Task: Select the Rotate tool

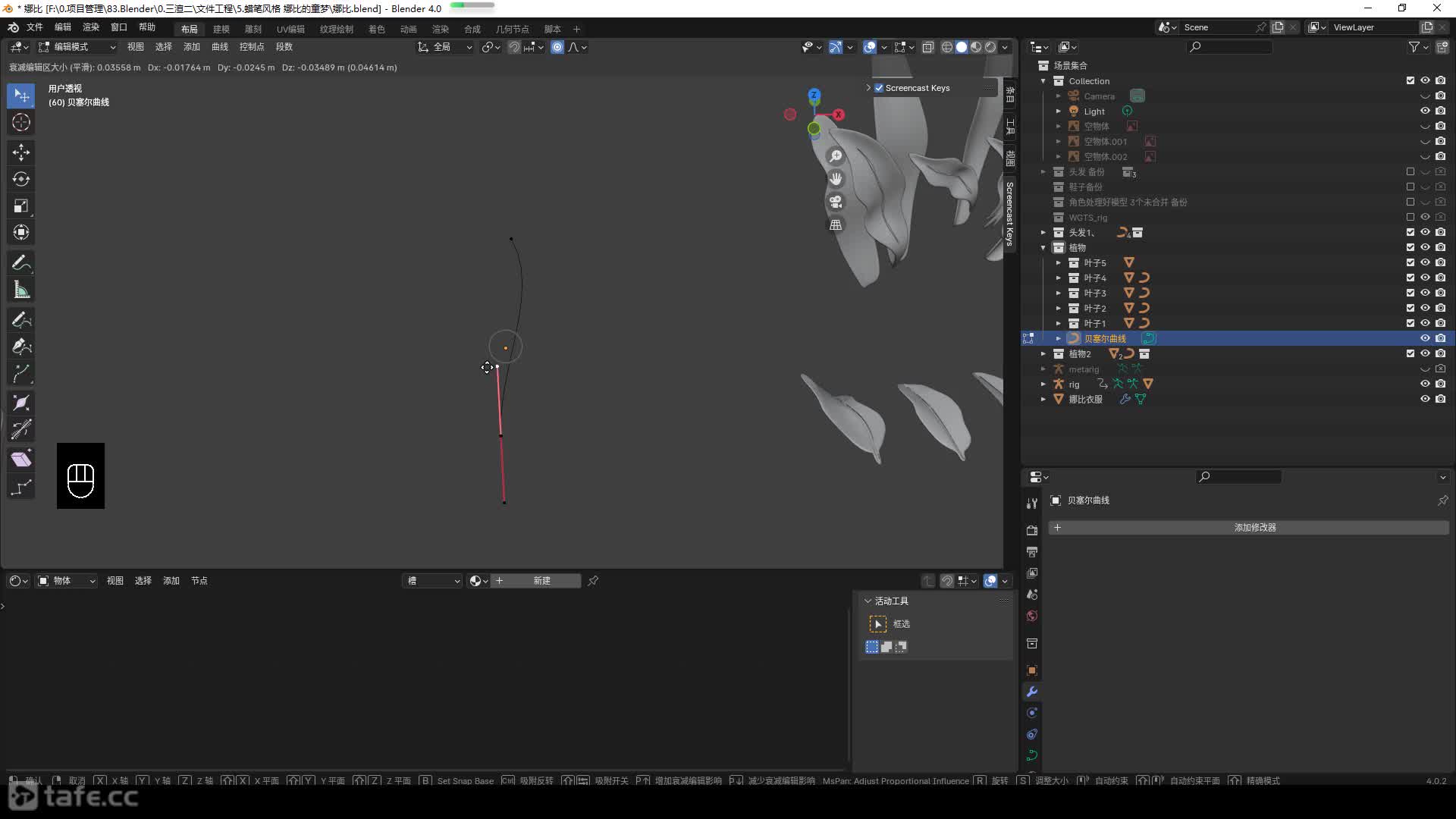Action: 21,179
